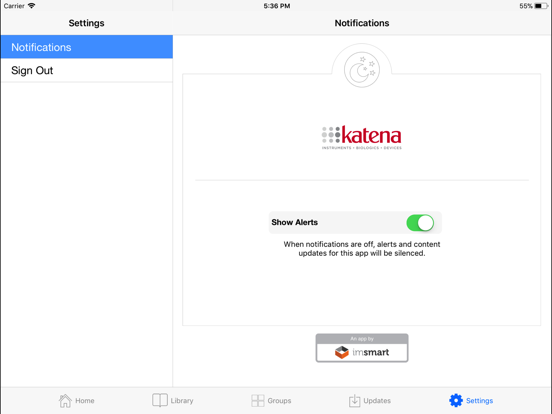Choose Sign Out from the settings list
The width and height of the screenshot is (552, 414).
click(x=87, y=70)
